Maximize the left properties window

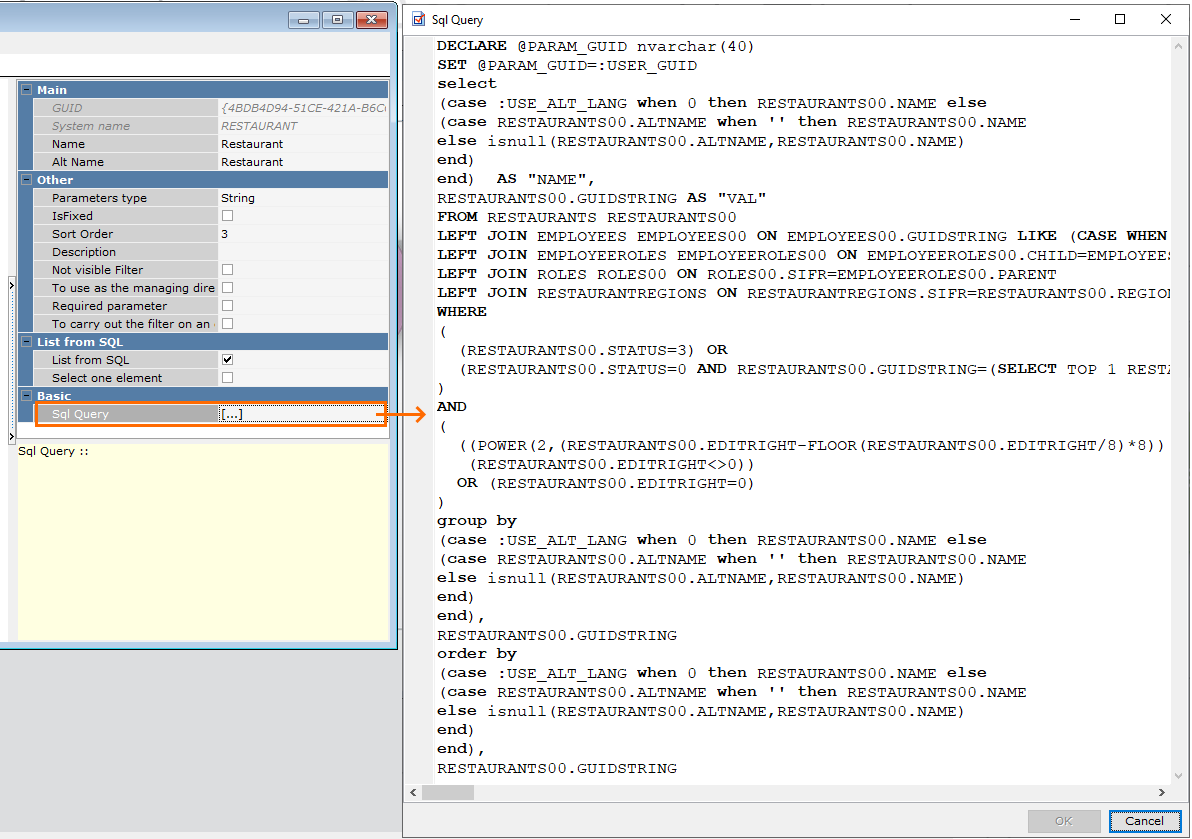[x=338, y=20]
